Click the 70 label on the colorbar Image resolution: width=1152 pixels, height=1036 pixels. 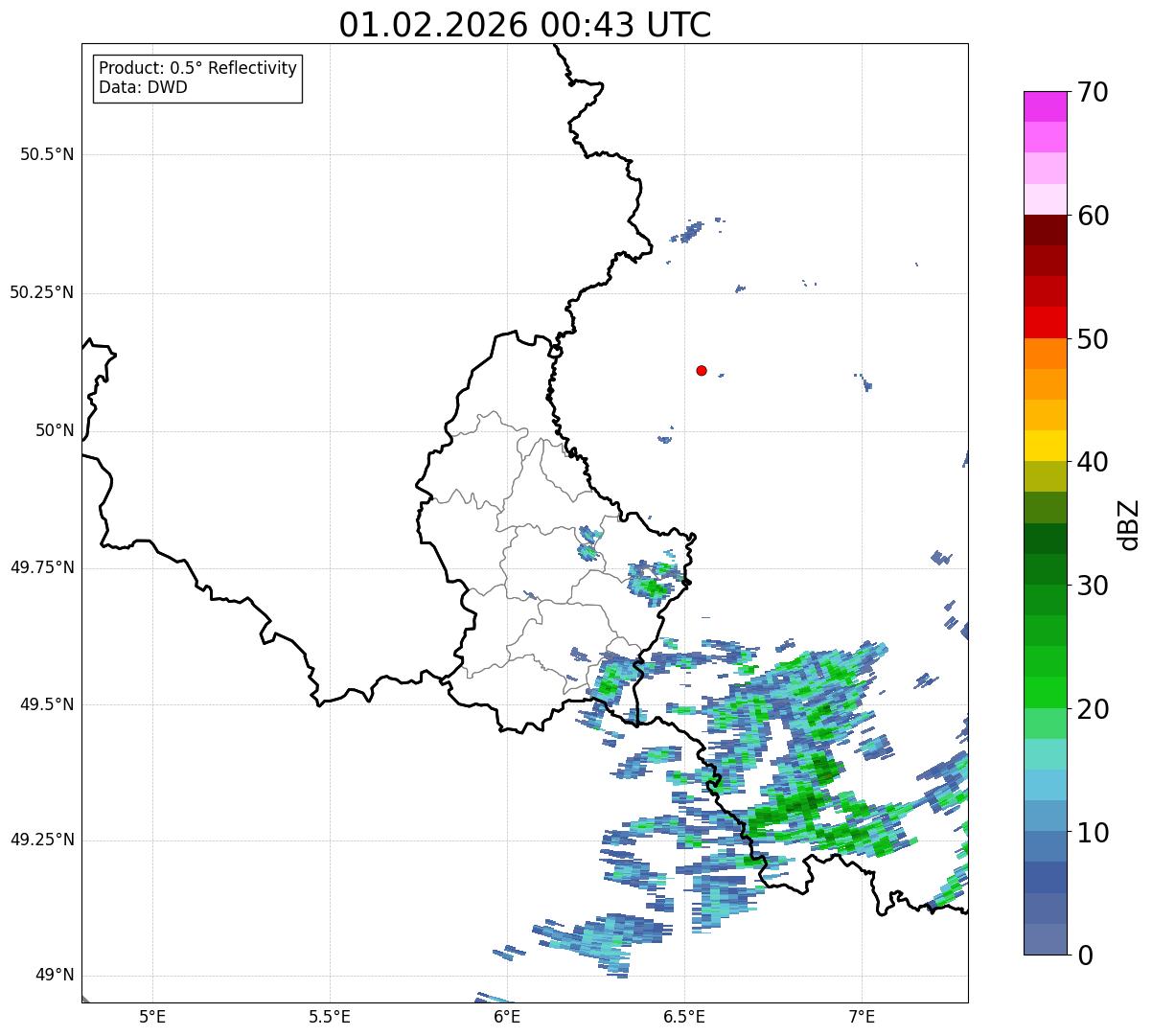pyautogui.click(x=1092, y=92)
